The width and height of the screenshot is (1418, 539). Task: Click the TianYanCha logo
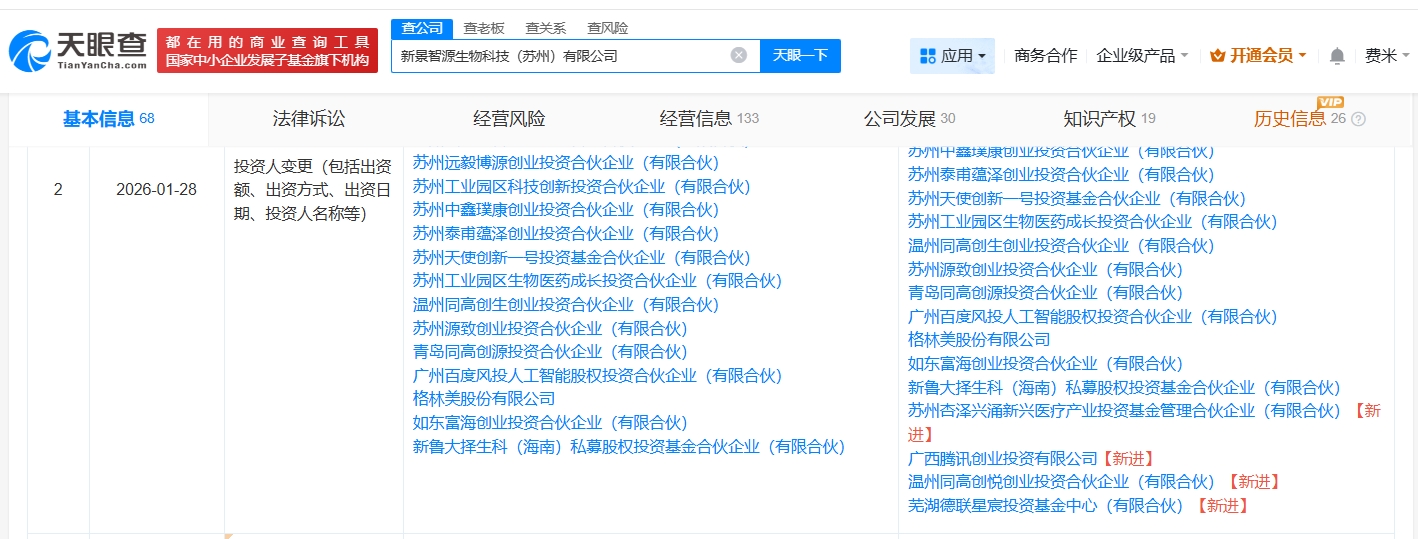[x=78, y=50]
